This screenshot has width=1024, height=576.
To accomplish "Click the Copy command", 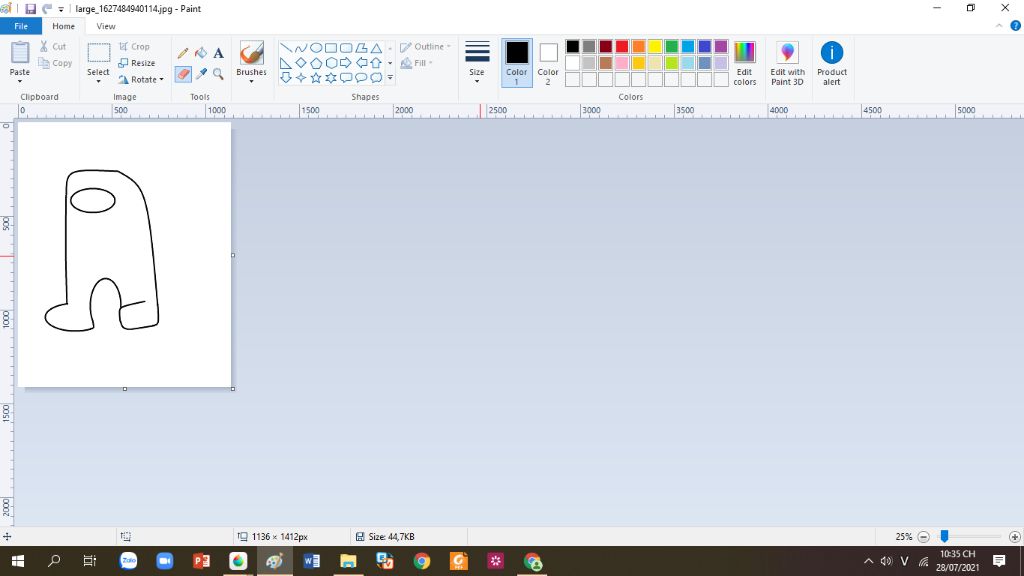I will click(x=55, y=63).
